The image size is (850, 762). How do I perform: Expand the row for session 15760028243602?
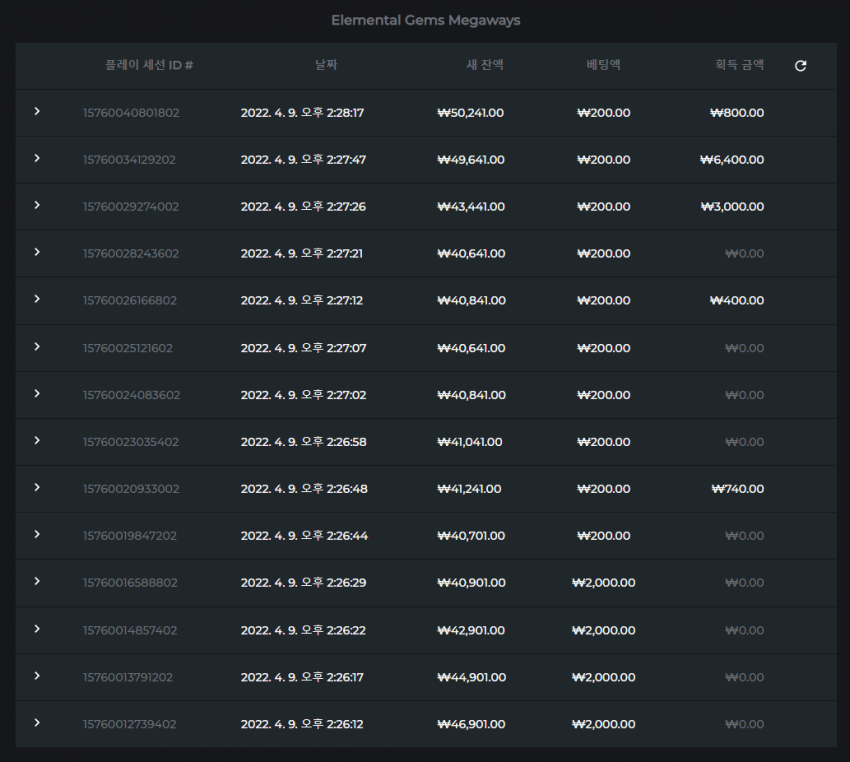[37, 252]
